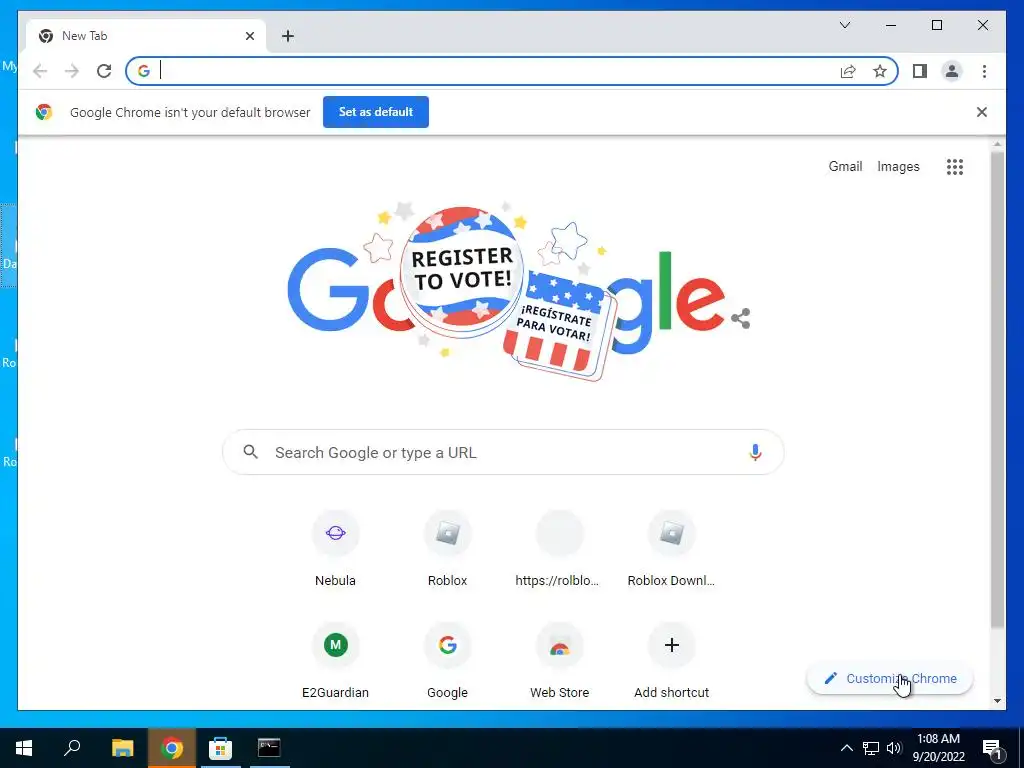
Task: Open the Chrome profile avatar
Action: point(952,71)
